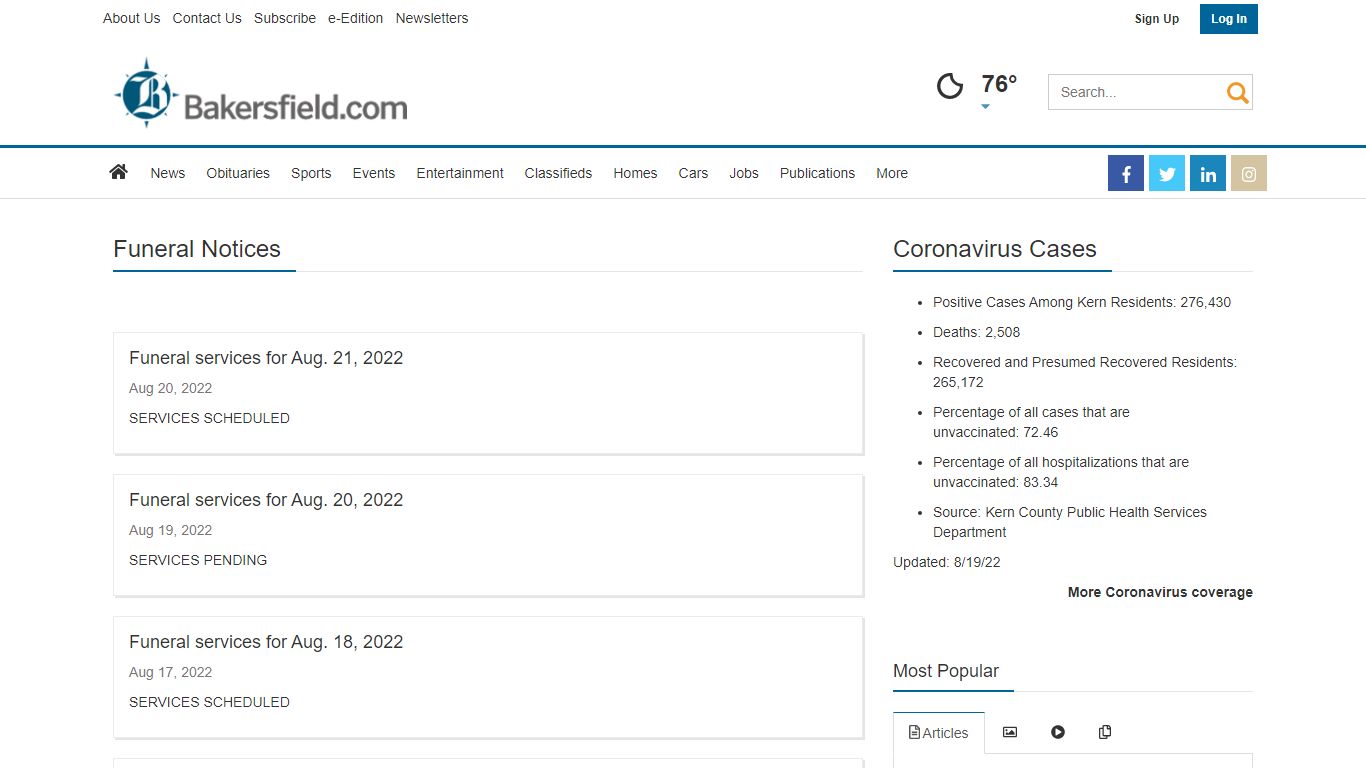Click the 76° temperature reading
The image size is (1366, 768).
[999, 84]
